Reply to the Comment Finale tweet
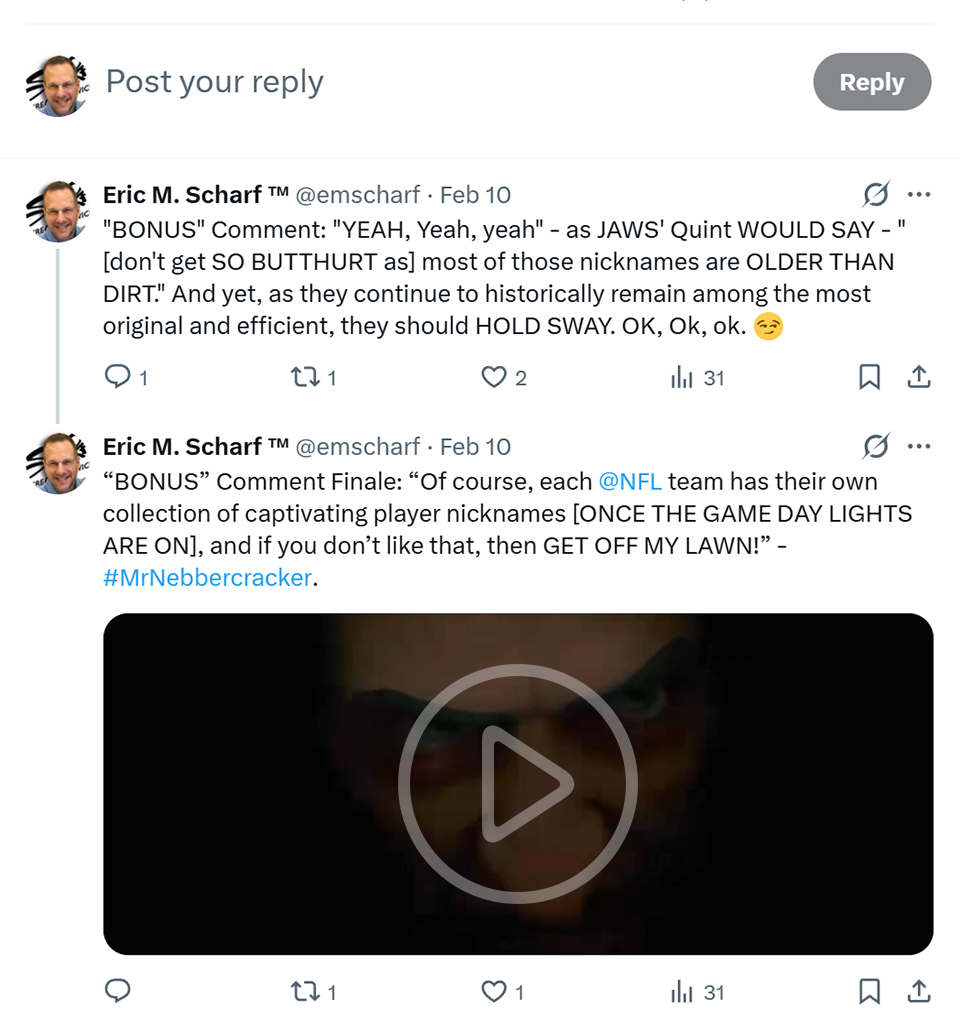This screenshot has height=1031, width=960. (118, 991)
